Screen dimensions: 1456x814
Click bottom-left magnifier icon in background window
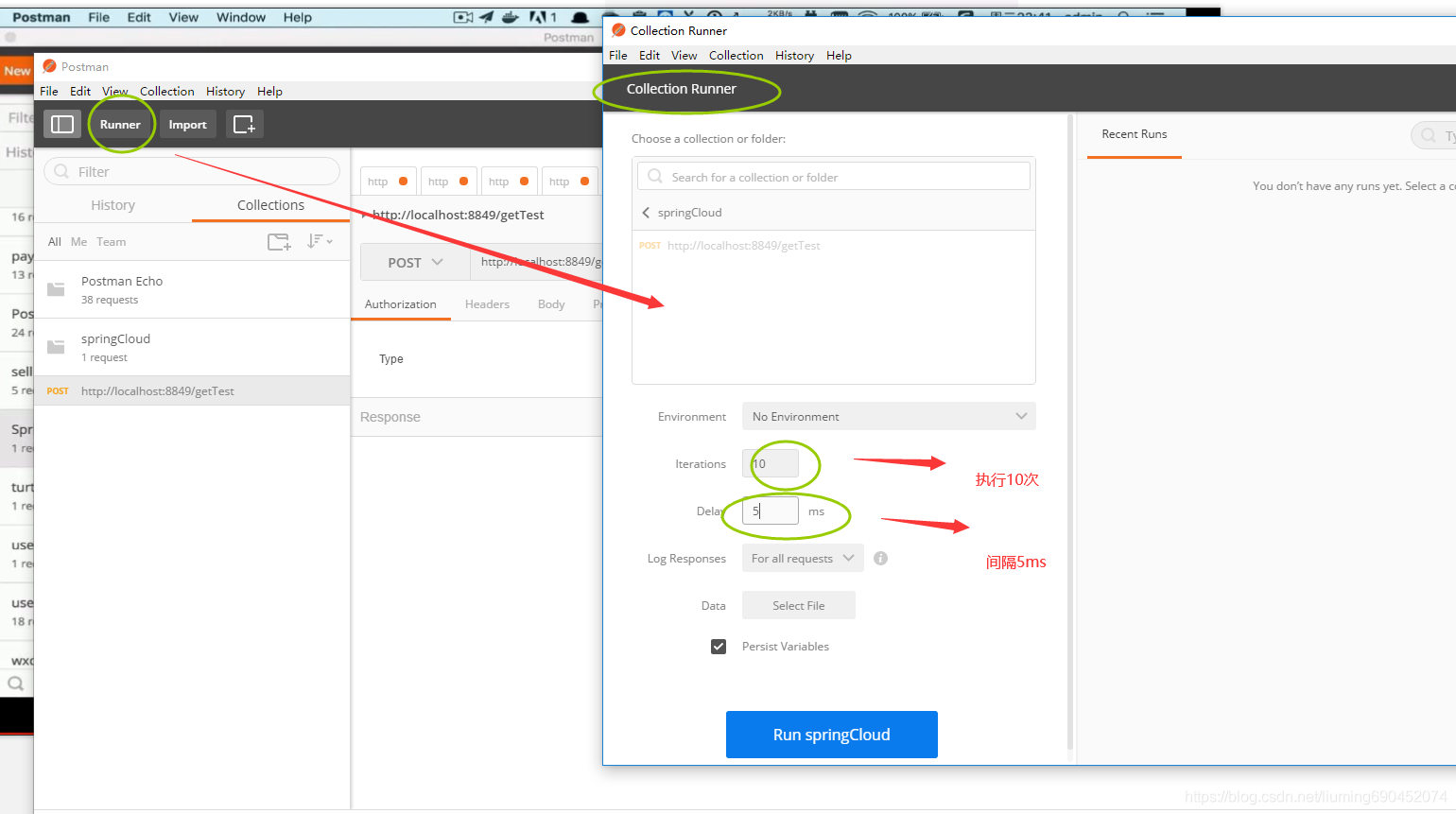click(16, 683)
